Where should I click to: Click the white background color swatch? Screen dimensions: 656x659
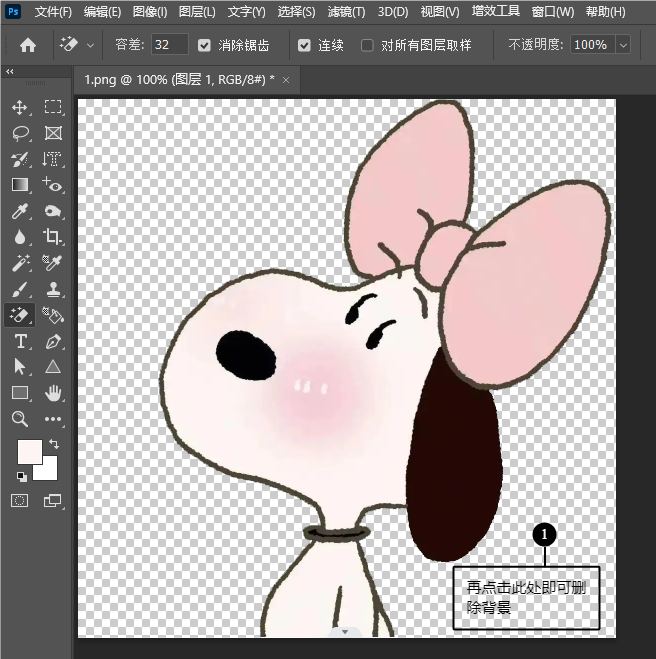coord(48,471)
